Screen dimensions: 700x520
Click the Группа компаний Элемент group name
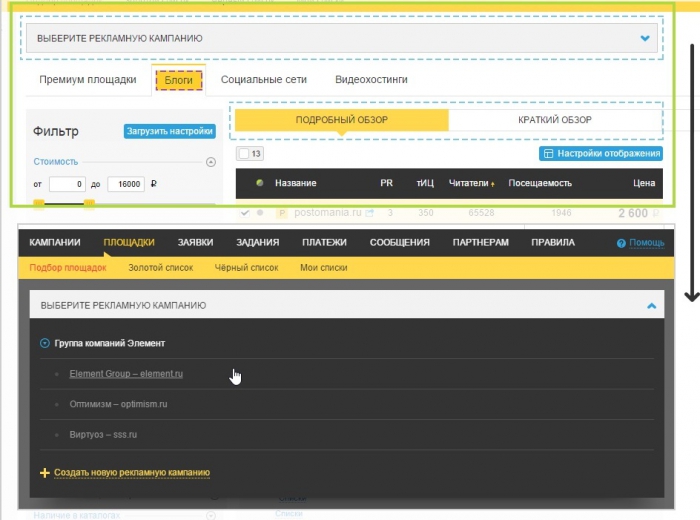pos(110,343)
